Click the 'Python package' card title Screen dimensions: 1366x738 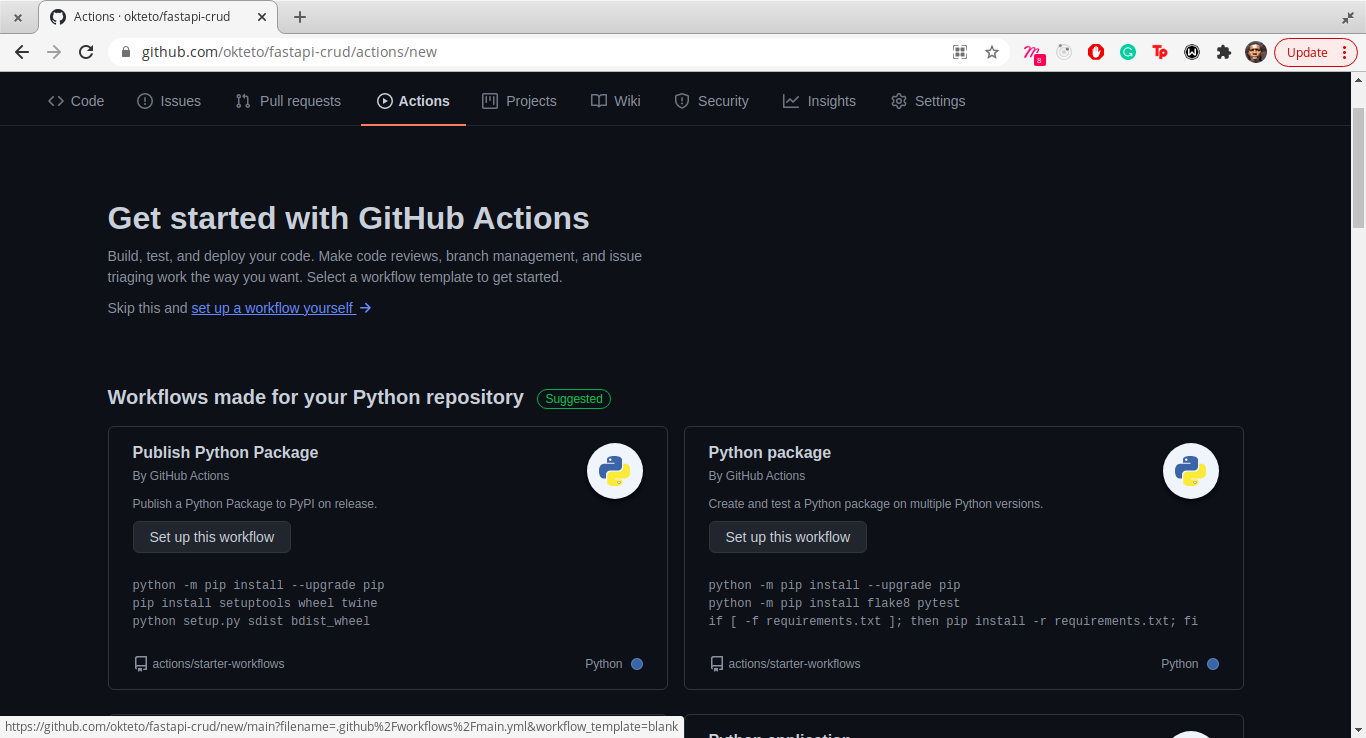770,452
